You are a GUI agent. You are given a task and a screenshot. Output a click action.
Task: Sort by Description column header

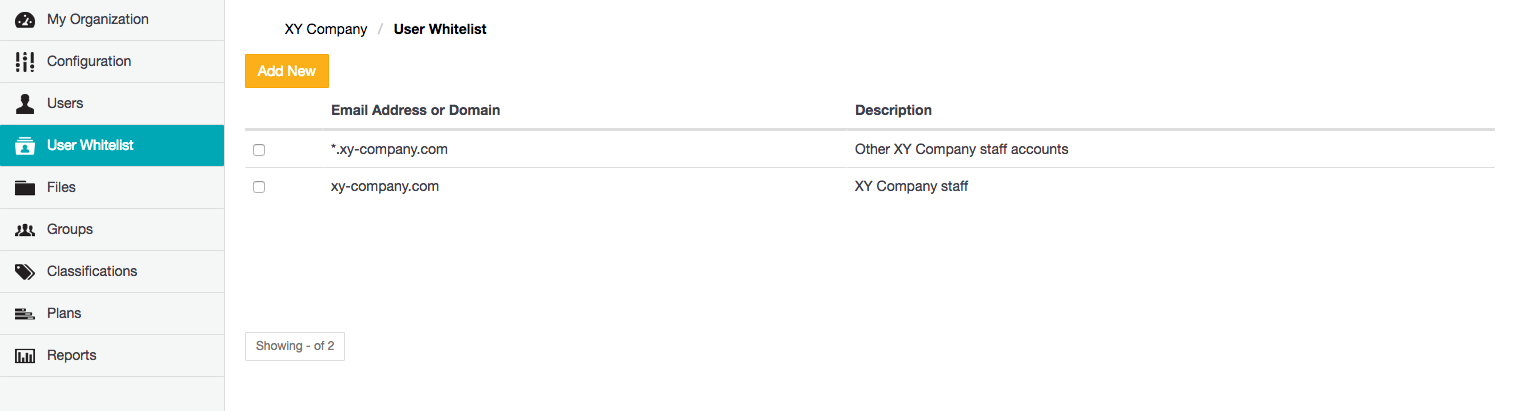click(893, 110)
